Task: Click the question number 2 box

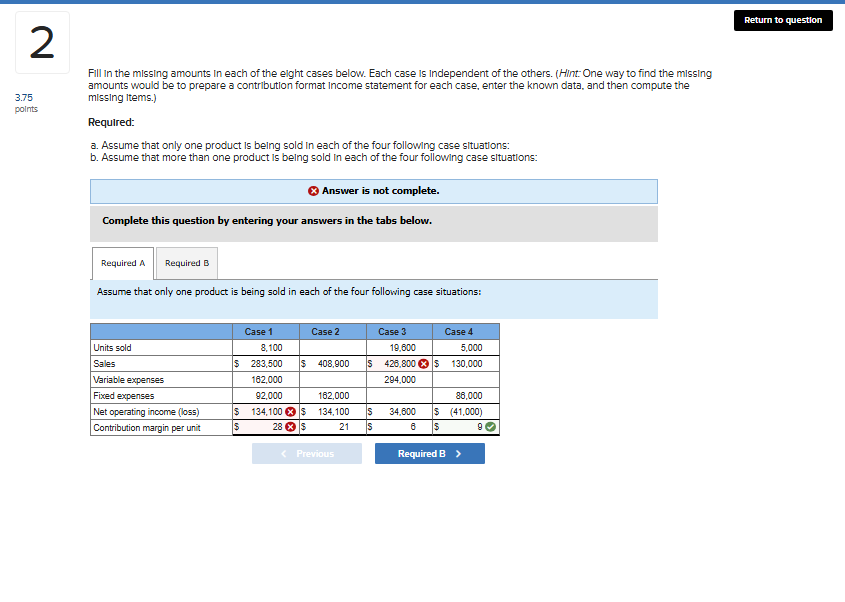Action: point(41,42)
